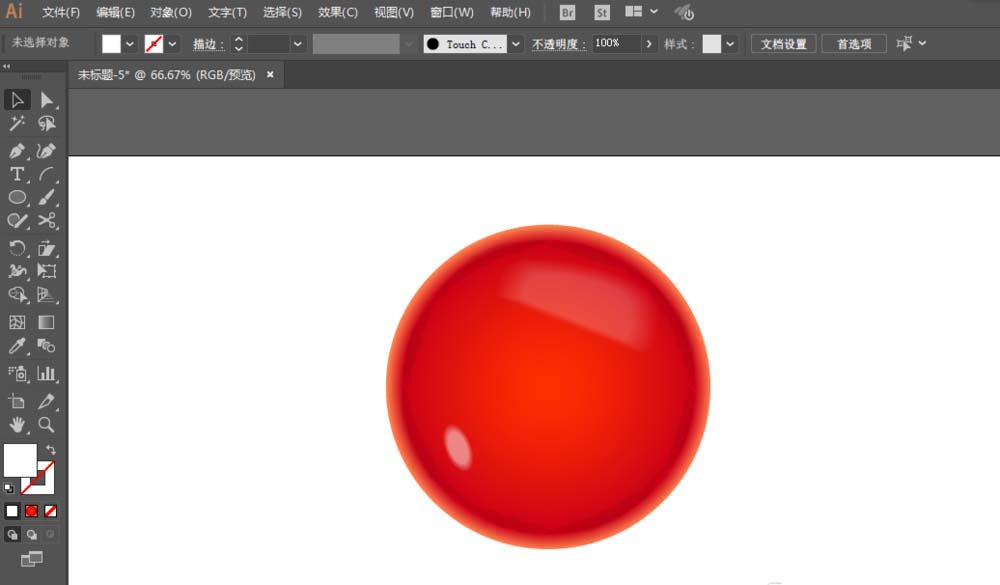The width and height of the screenshot is (1000, 585).
Task: Click the Arrange Documents icon
Action: (633, 11)
